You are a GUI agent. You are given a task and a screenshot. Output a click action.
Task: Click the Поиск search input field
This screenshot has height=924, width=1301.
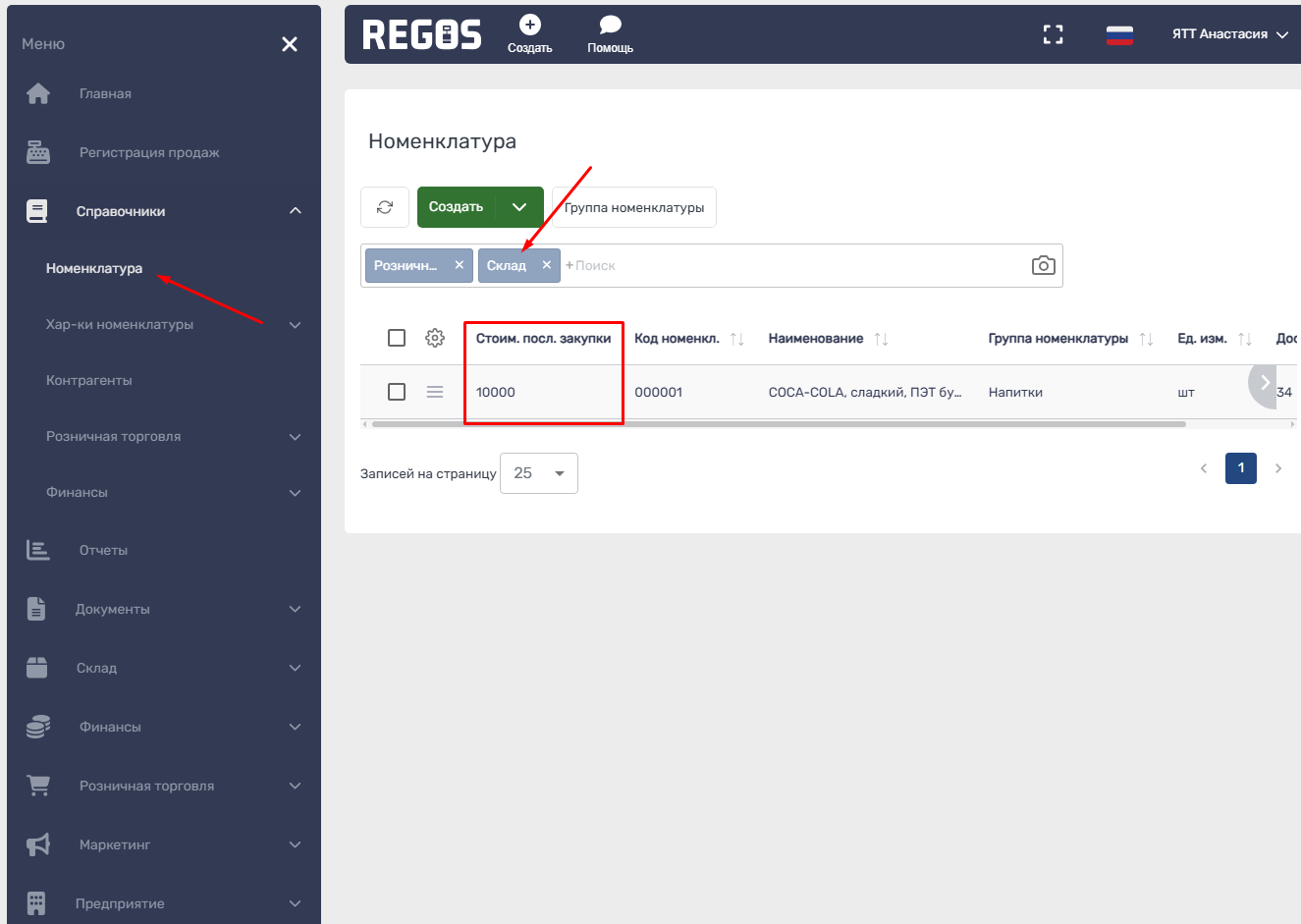[x=786, y=265]
